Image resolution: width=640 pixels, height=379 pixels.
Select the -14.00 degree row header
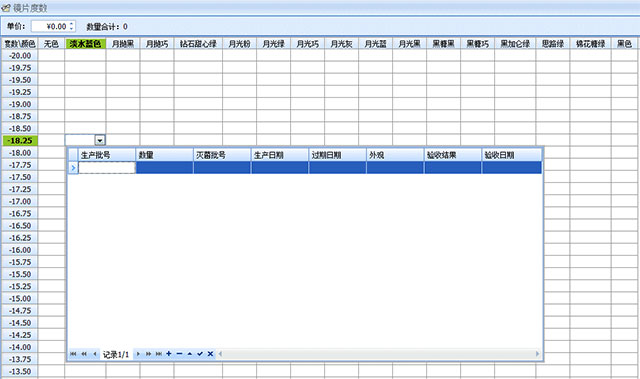click(x=20, y=347)
